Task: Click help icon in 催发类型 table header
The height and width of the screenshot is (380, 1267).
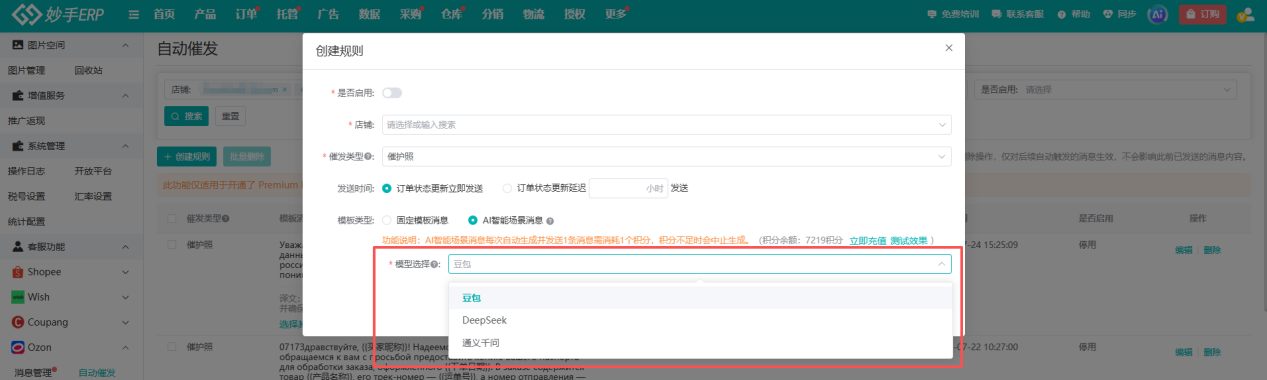Action: coord(226,218)
